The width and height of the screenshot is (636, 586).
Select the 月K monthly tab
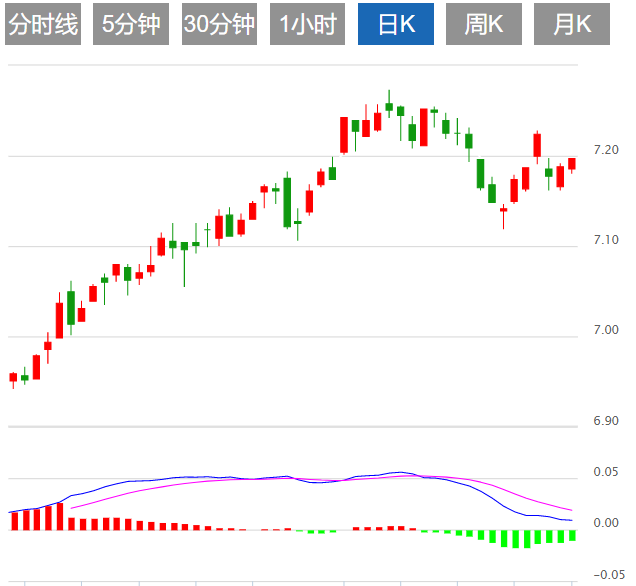click(571, 25)
